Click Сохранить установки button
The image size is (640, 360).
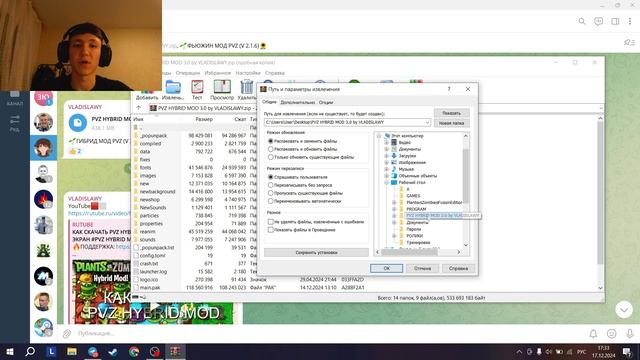[x=316, y=253]
